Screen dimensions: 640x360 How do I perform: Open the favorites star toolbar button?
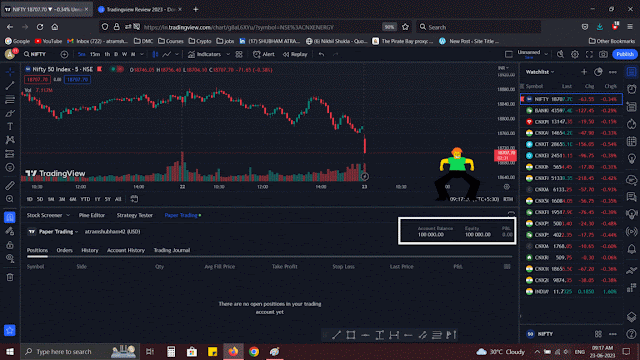point(10,330)
